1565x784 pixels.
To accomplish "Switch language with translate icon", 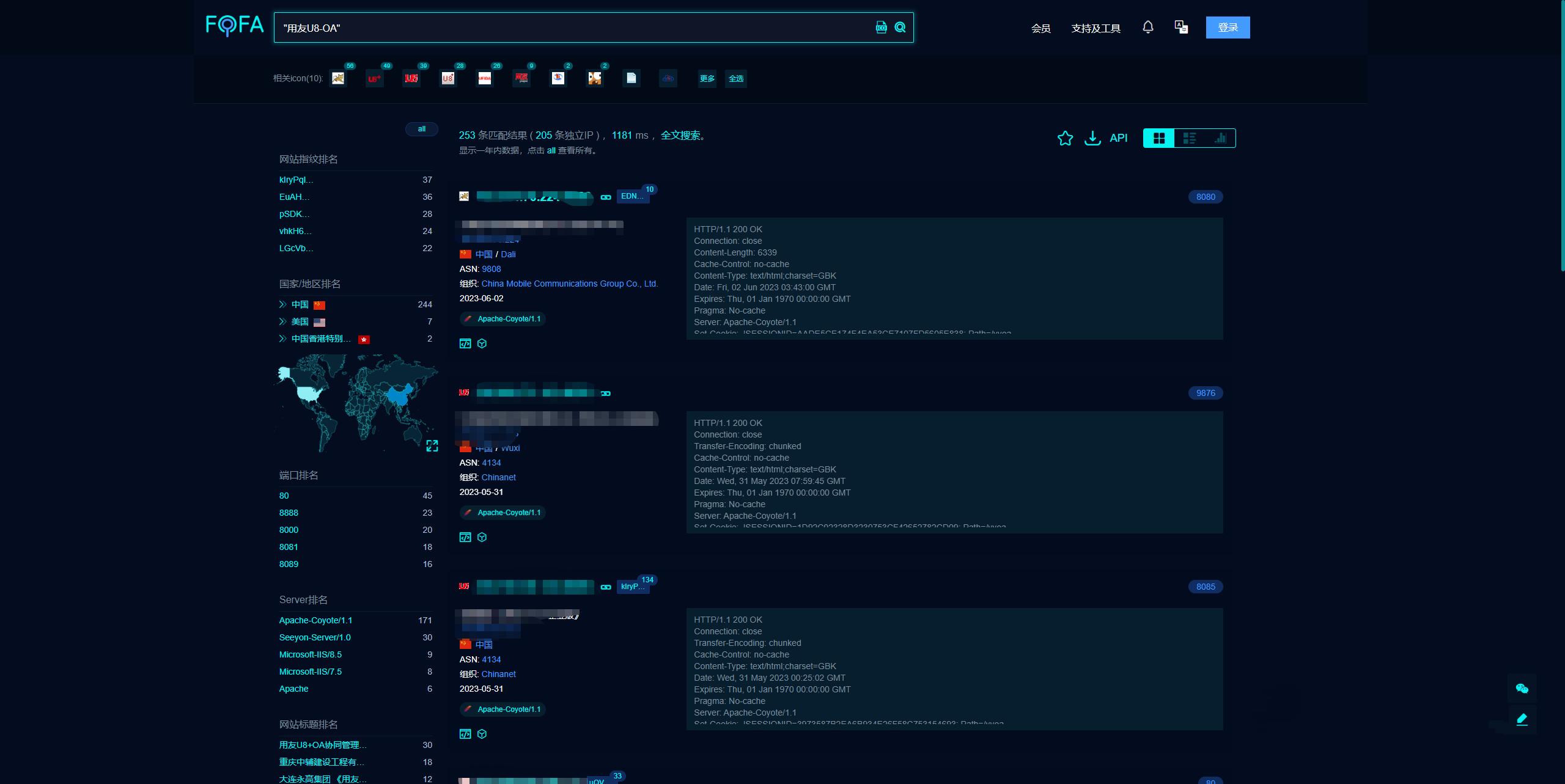I will pos(1181,27).
